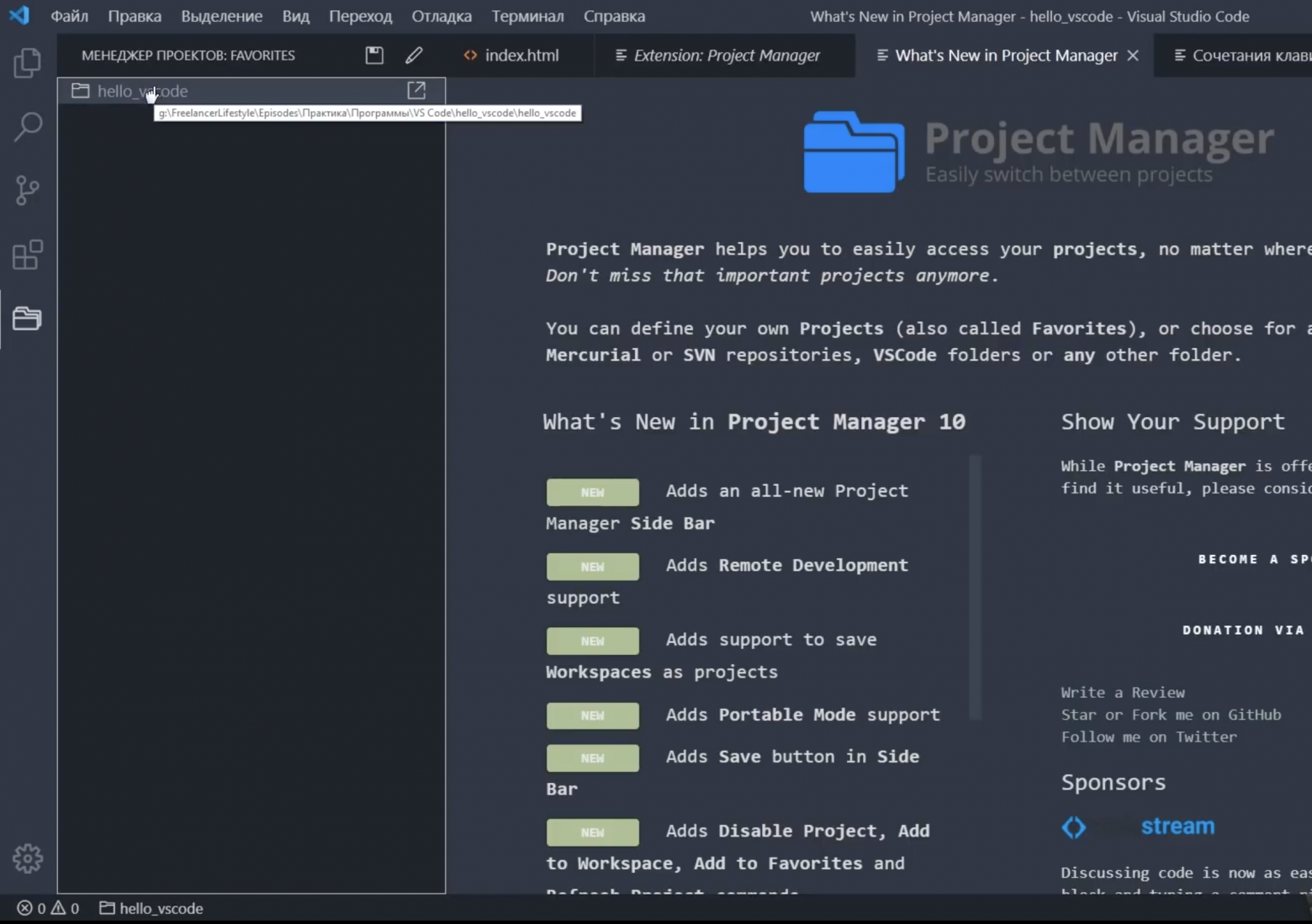The width and height of the screenshot is (1312, 924).
Task: Click the 'Show Your Support' heading
Action: (1173, 422)
